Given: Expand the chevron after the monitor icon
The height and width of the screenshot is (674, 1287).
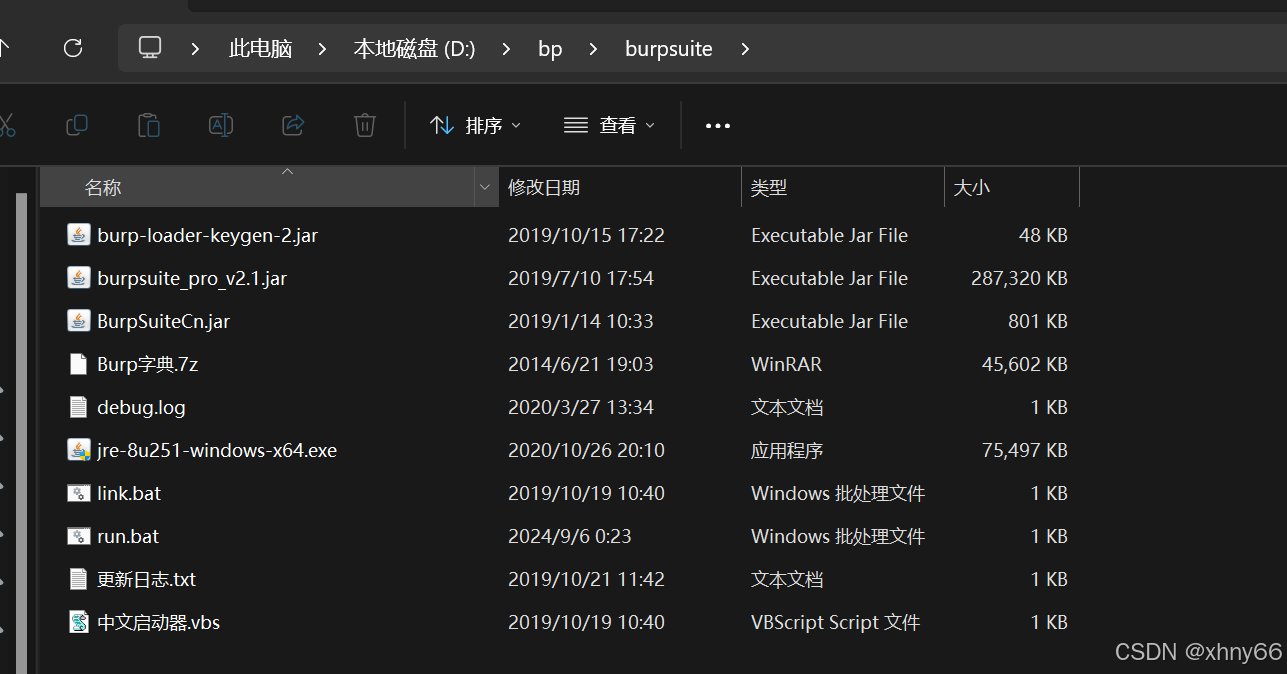Looking at the screenshot, I should (x=194, y=48).
